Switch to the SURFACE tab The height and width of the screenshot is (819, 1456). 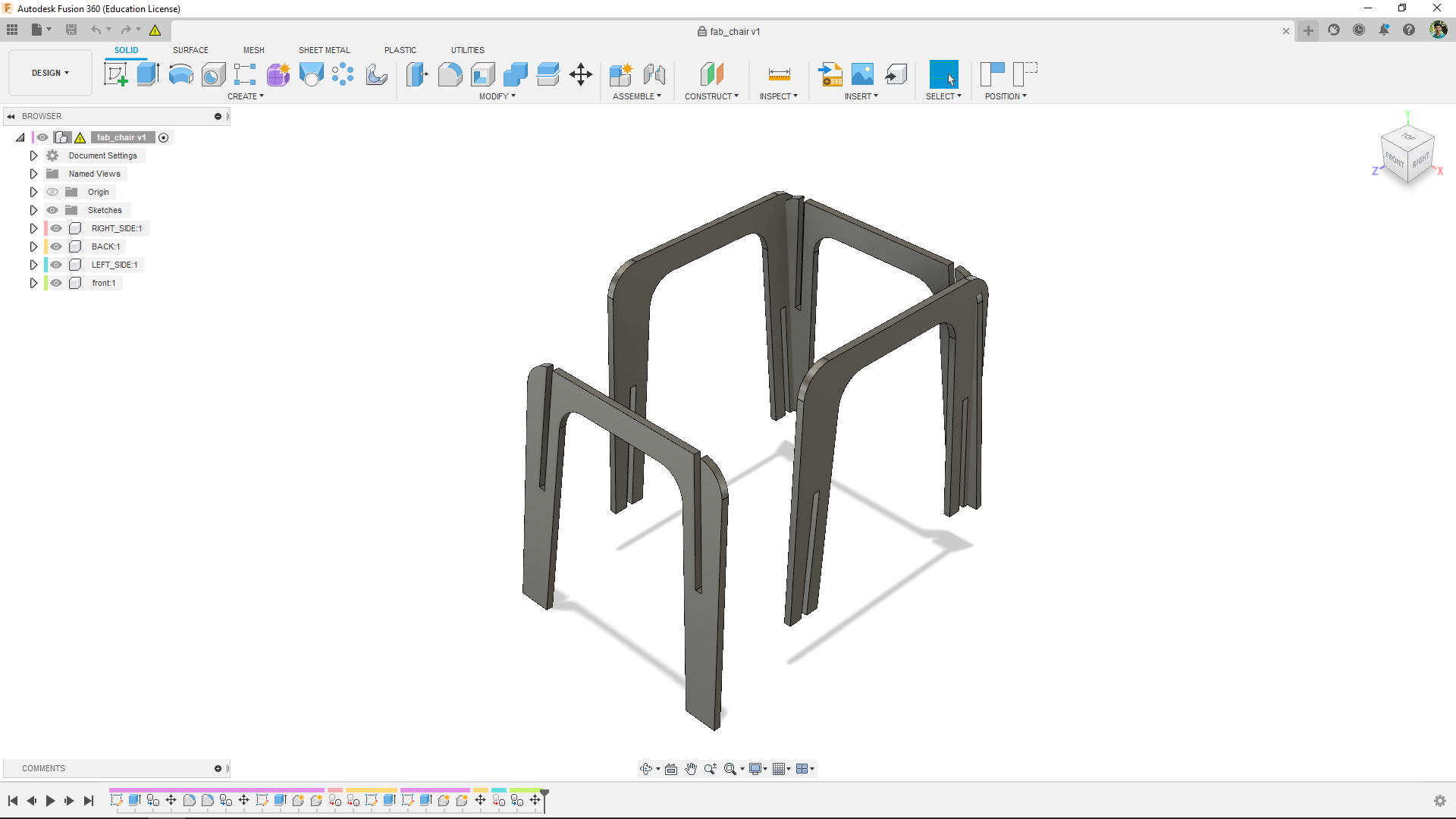(190, 50)
